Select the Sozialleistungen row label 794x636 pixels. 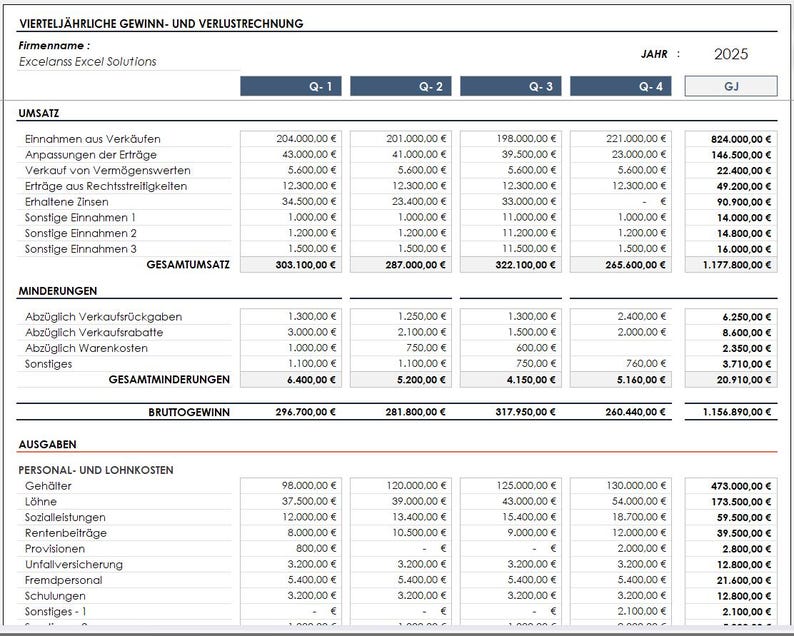click(x=65, y=518)
